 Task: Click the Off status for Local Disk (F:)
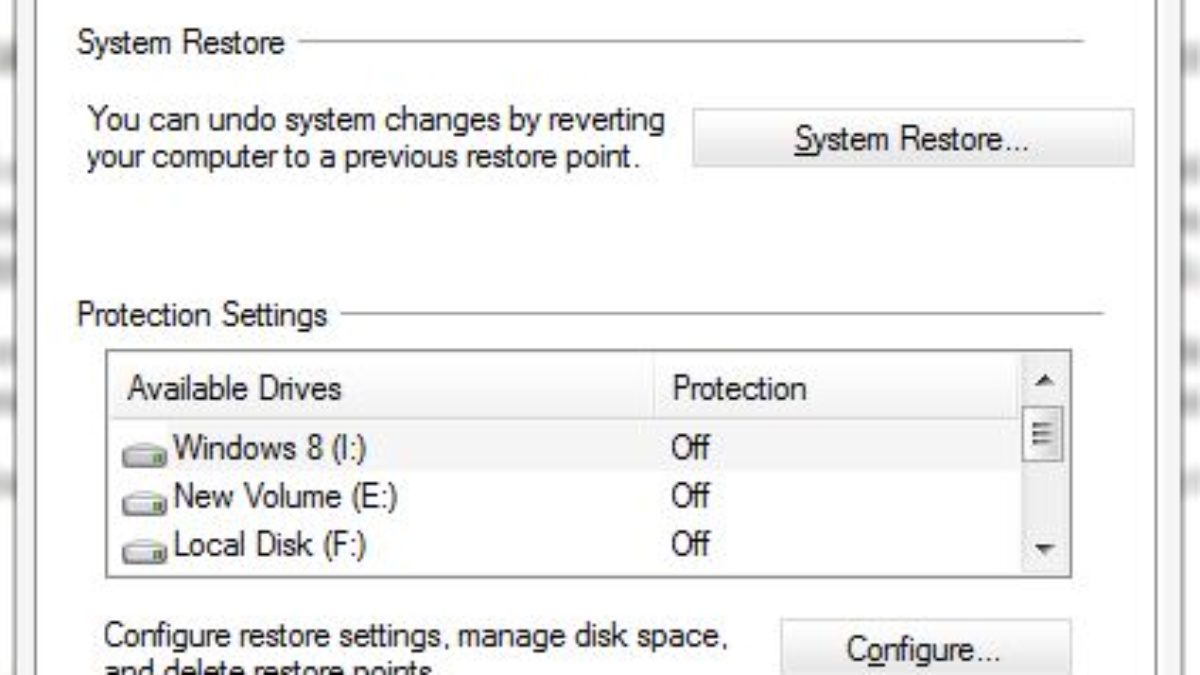click(x=690, y=545)
